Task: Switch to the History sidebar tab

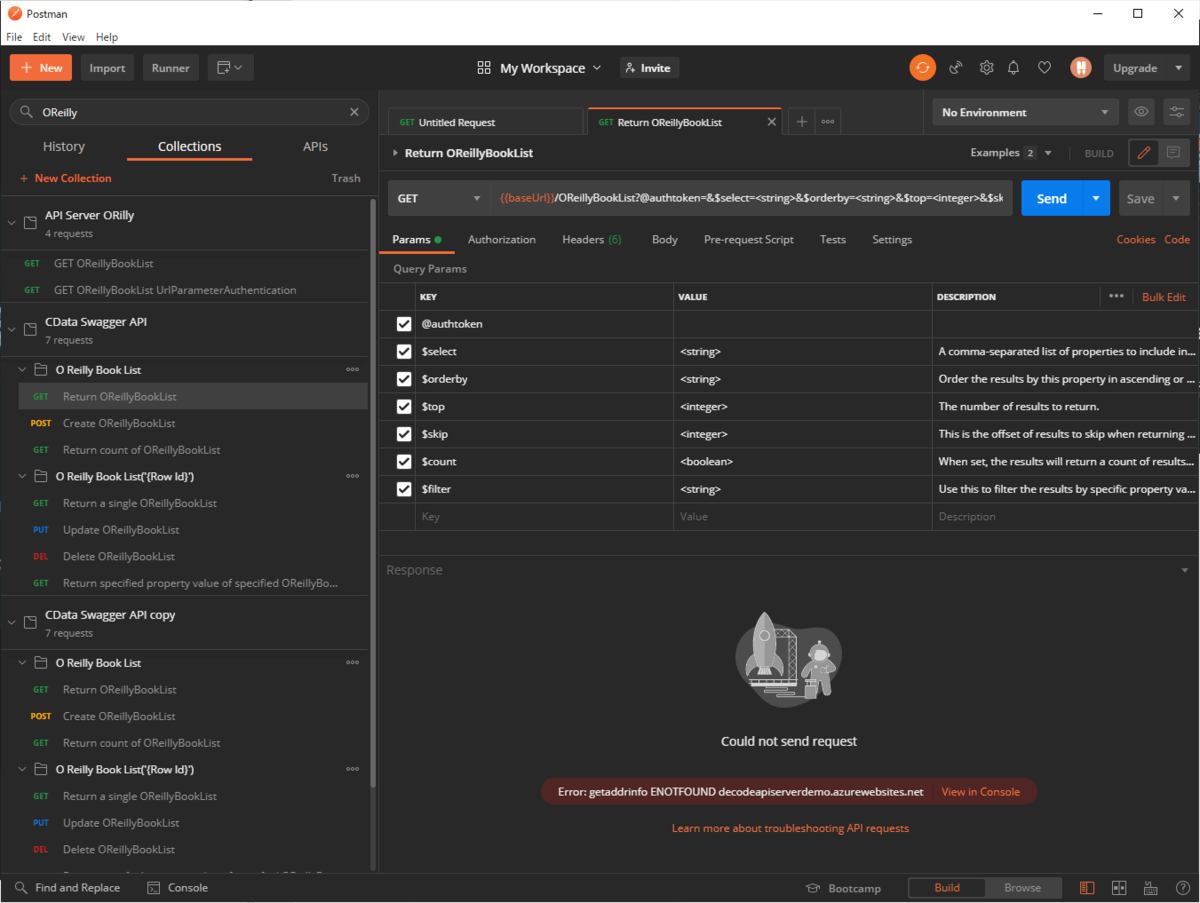Action: pyautogui.click(x=64, y=146)
